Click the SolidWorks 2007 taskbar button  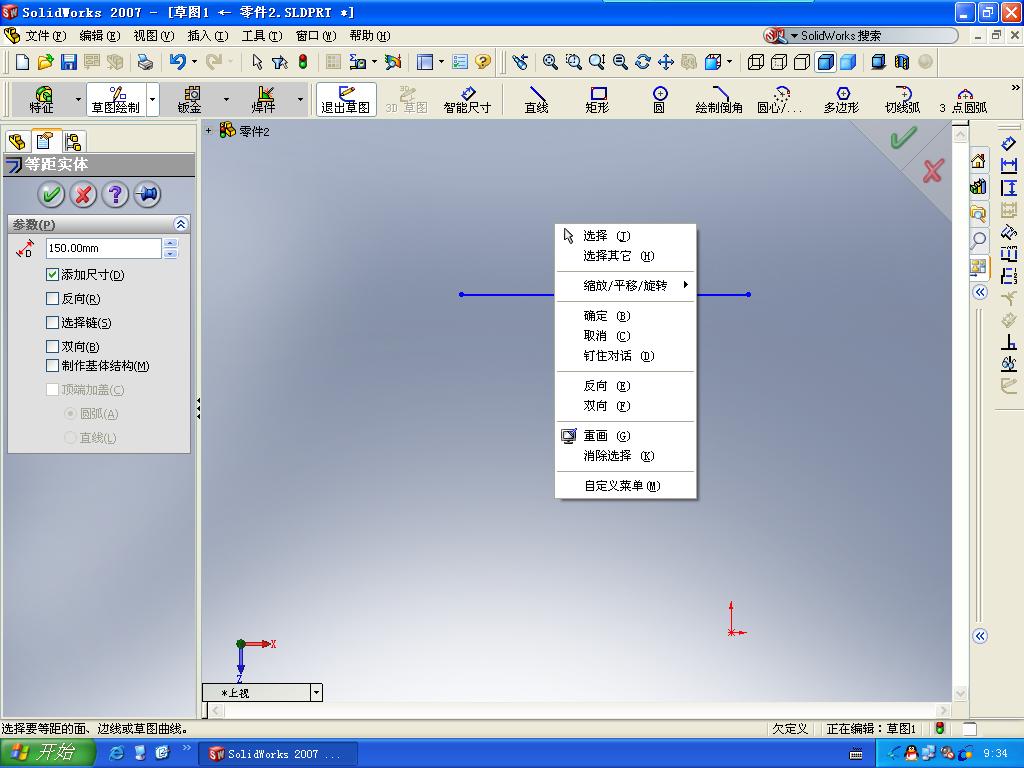278,754
